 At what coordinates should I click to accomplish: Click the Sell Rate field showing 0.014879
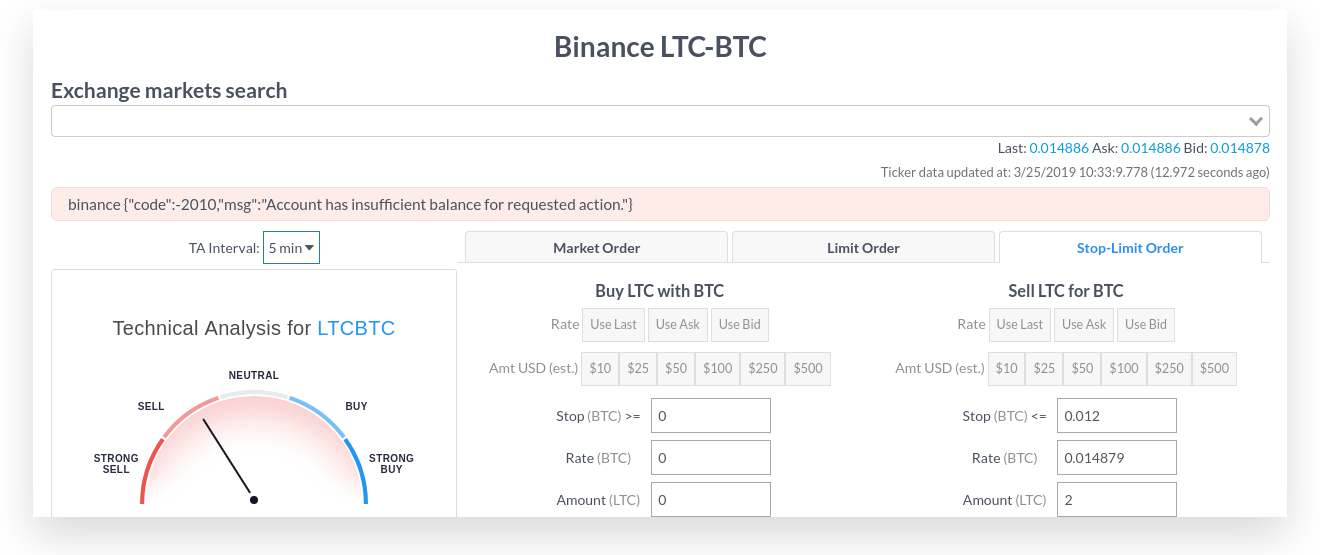[1116, 458]
